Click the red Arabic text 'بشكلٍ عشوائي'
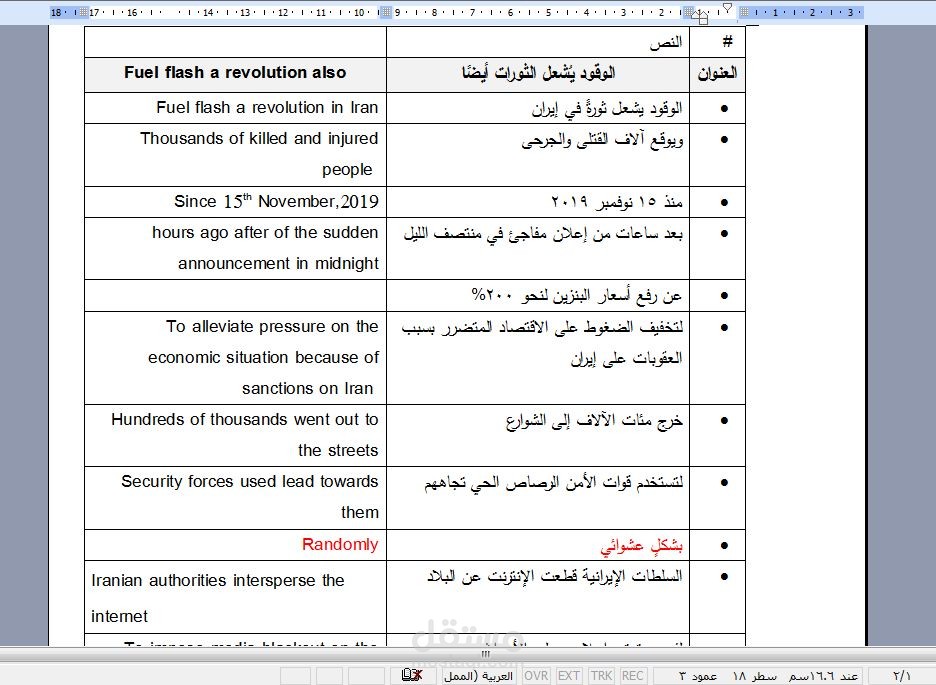 pos(641,545)
